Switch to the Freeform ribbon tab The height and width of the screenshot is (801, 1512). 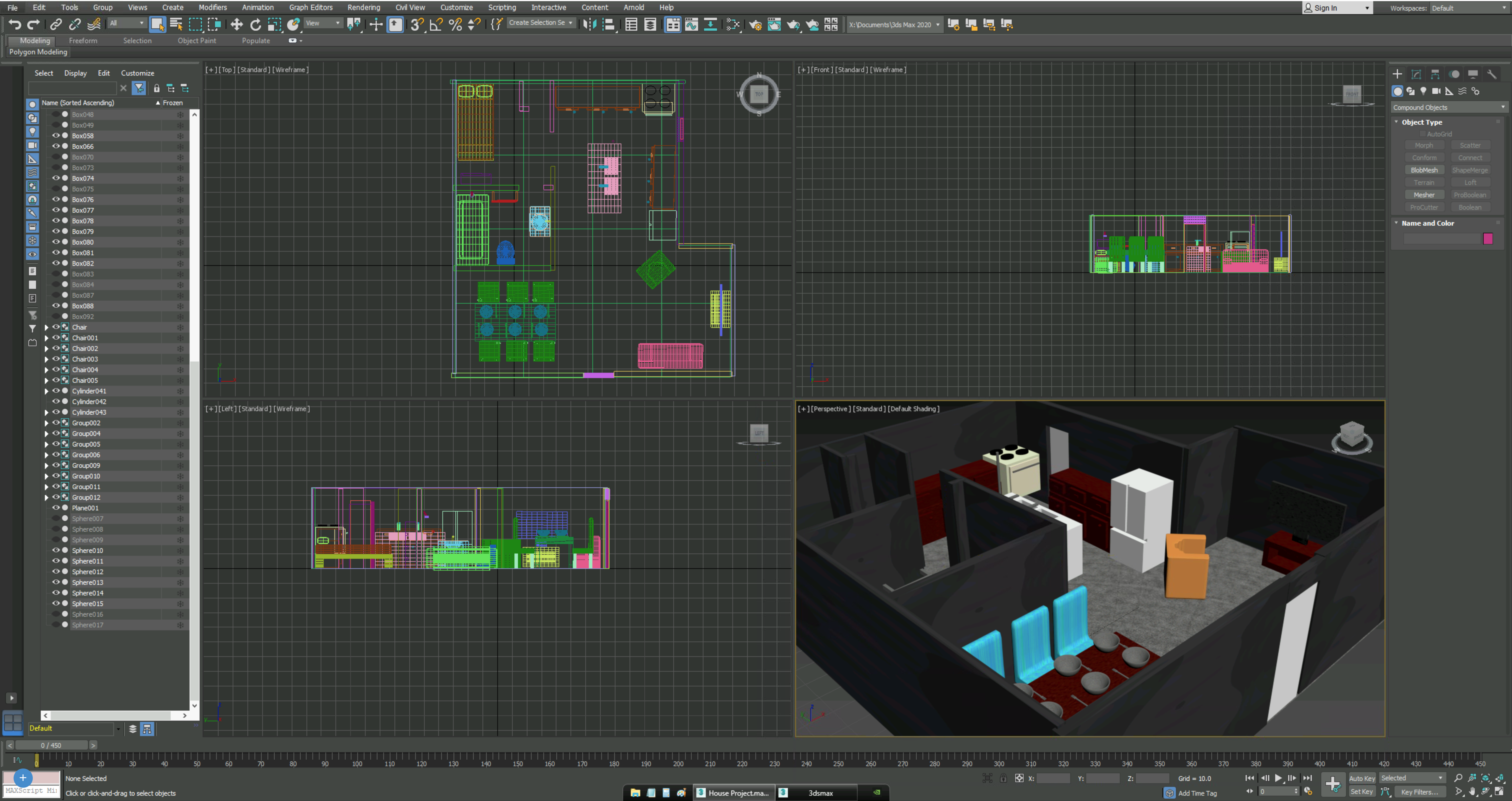click(x=83, y=40)
